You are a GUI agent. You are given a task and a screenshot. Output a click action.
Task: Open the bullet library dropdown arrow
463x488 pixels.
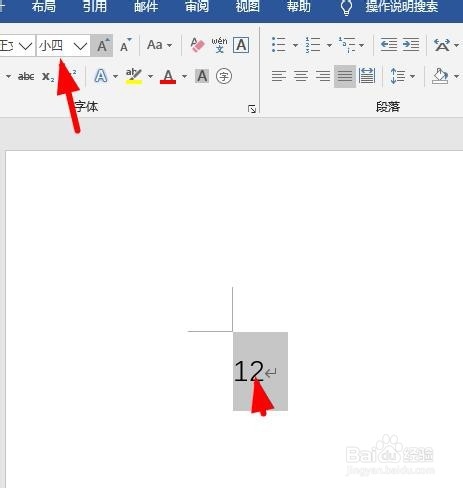click(x=295, y=45)
